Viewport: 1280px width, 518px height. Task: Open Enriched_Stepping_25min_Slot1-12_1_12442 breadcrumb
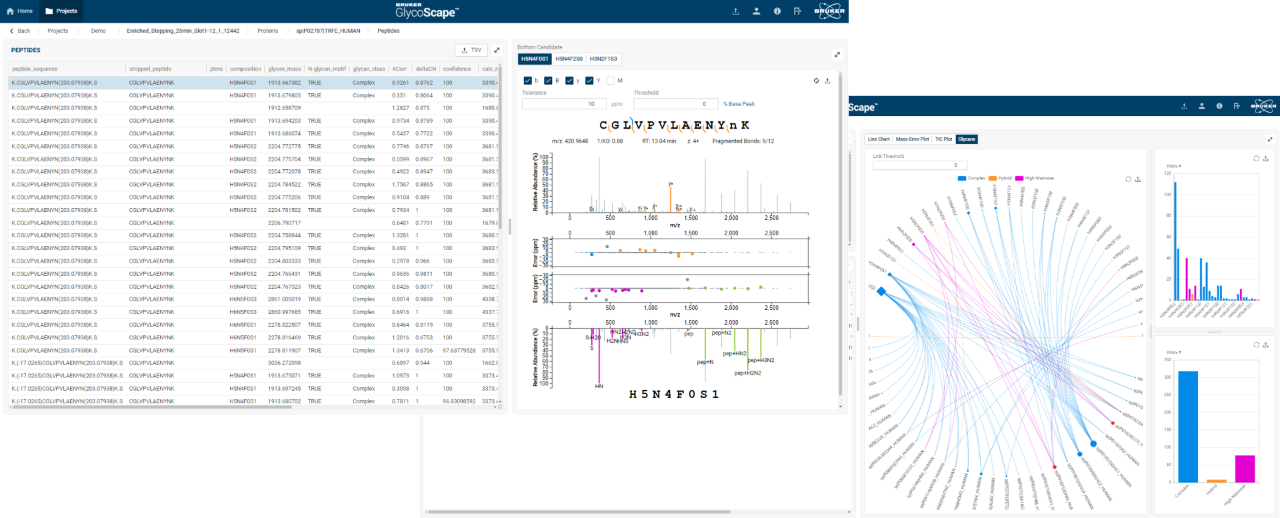(x=182, y=31)
